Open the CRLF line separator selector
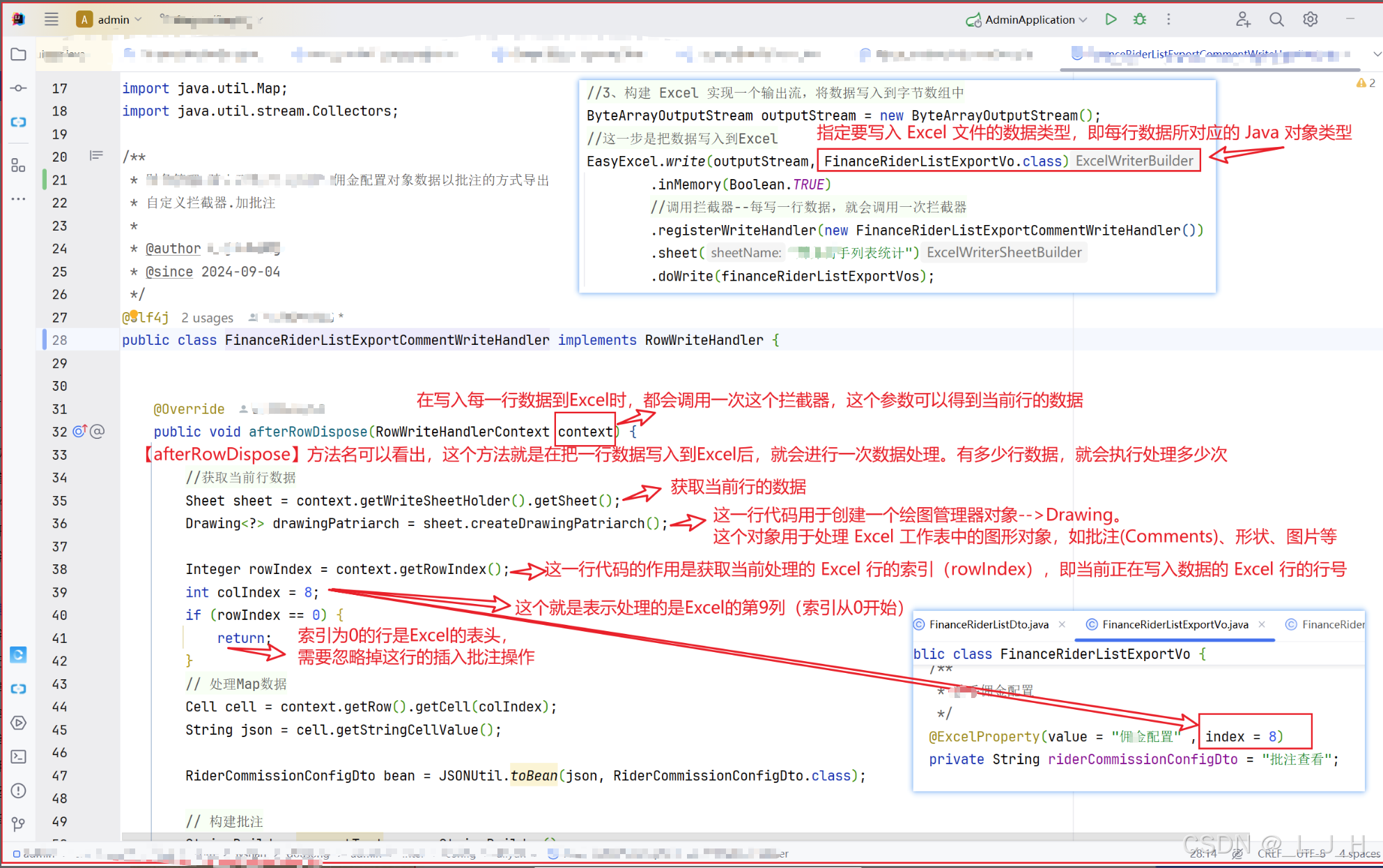 point(1269,853)
